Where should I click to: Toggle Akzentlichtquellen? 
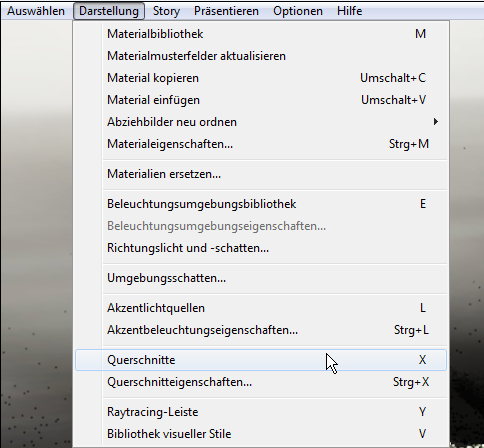pyautogui.click(x=261, y=308)
